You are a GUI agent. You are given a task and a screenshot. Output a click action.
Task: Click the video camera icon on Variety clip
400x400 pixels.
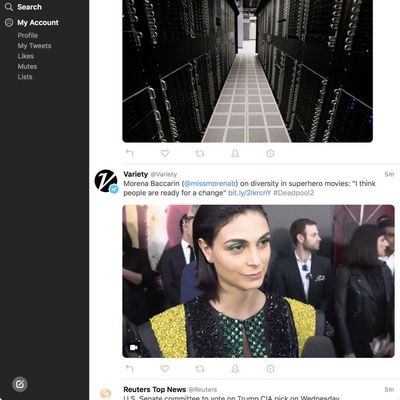134,347
